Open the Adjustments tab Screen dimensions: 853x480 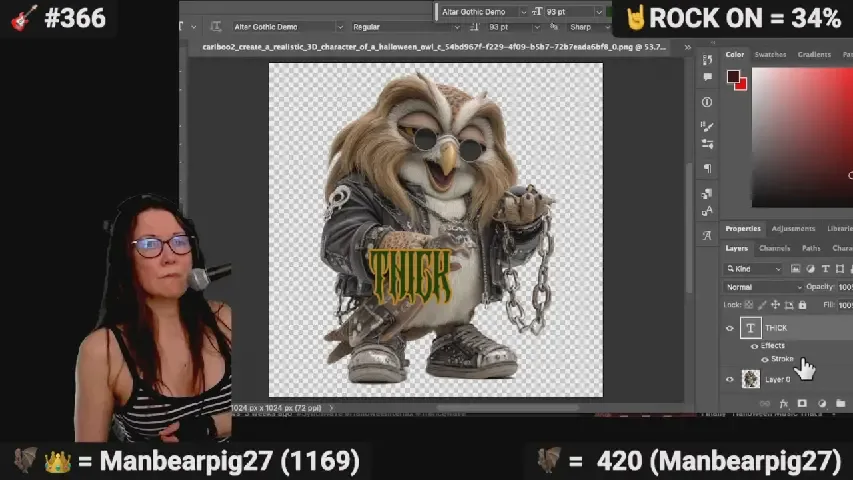(793, 228)
